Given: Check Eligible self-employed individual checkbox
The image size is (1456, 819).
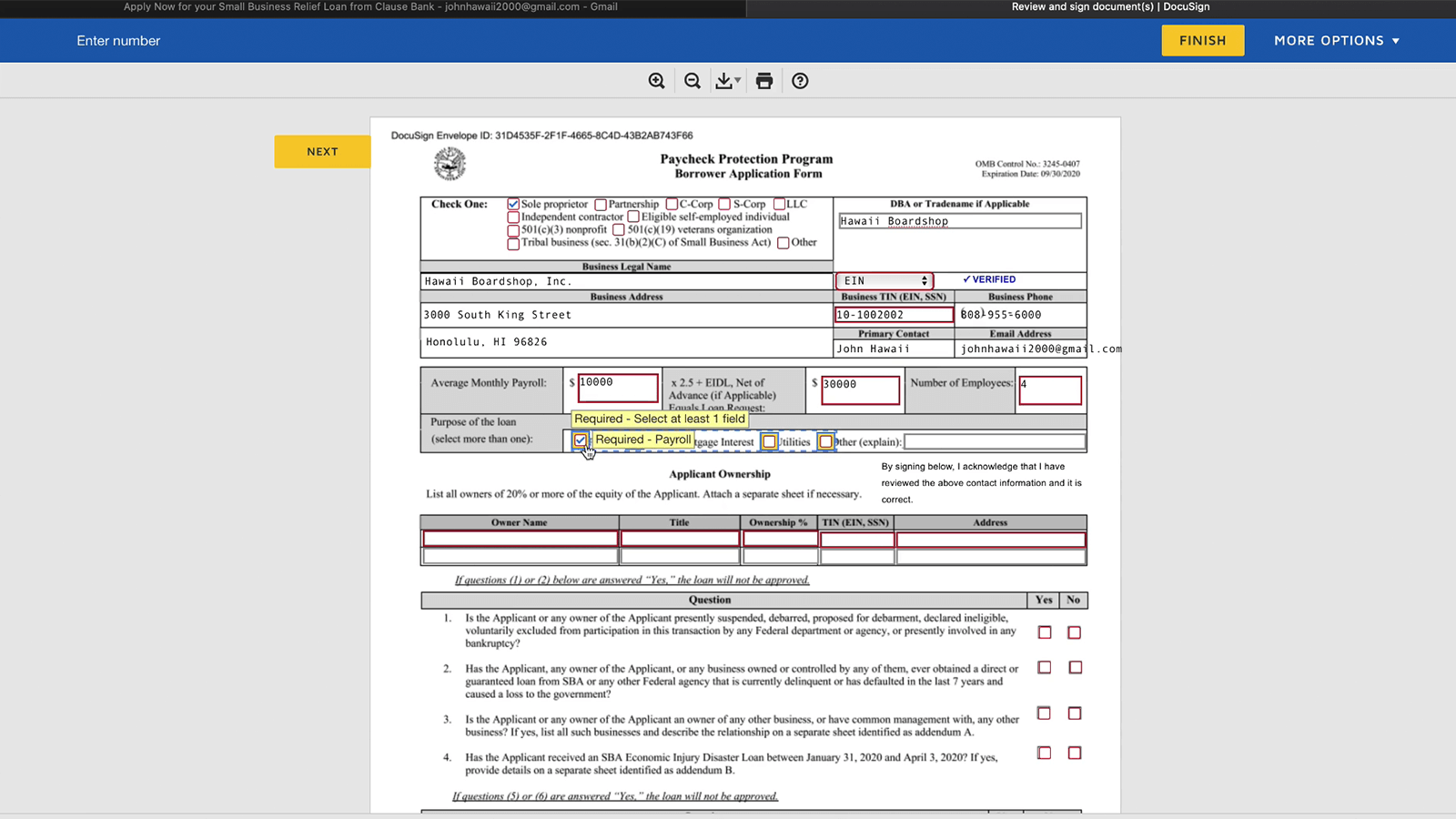Looking at the screenshot, I should 633,217.
